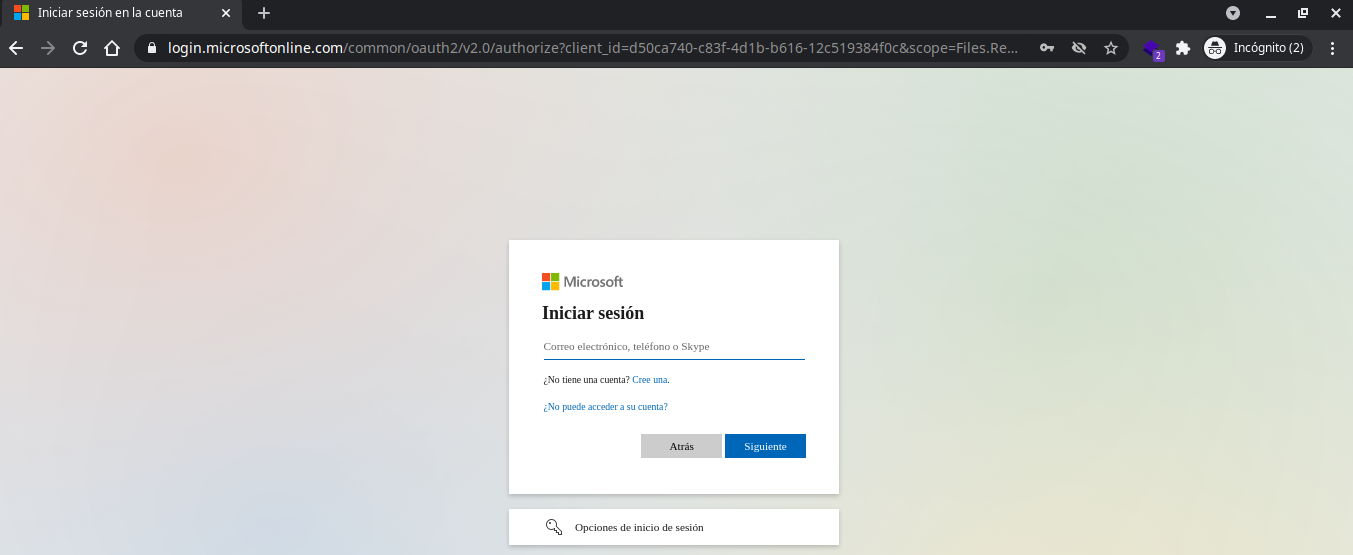Click the browser back arrow icon

pos(16,48)
